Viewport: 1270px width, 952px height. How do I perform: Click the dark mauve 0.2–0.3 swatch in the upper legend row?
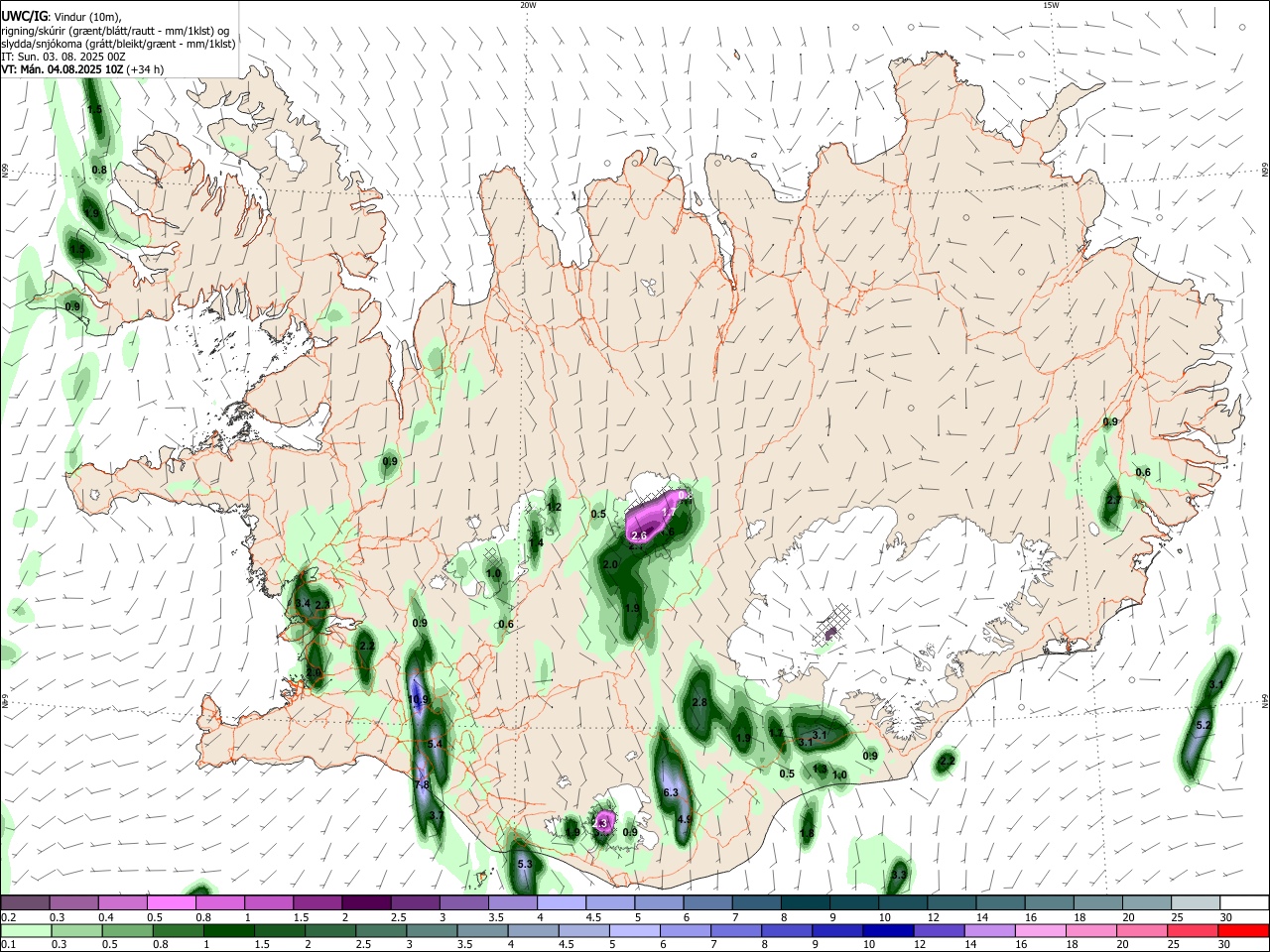pyautogui.click(x=25, y=902)
